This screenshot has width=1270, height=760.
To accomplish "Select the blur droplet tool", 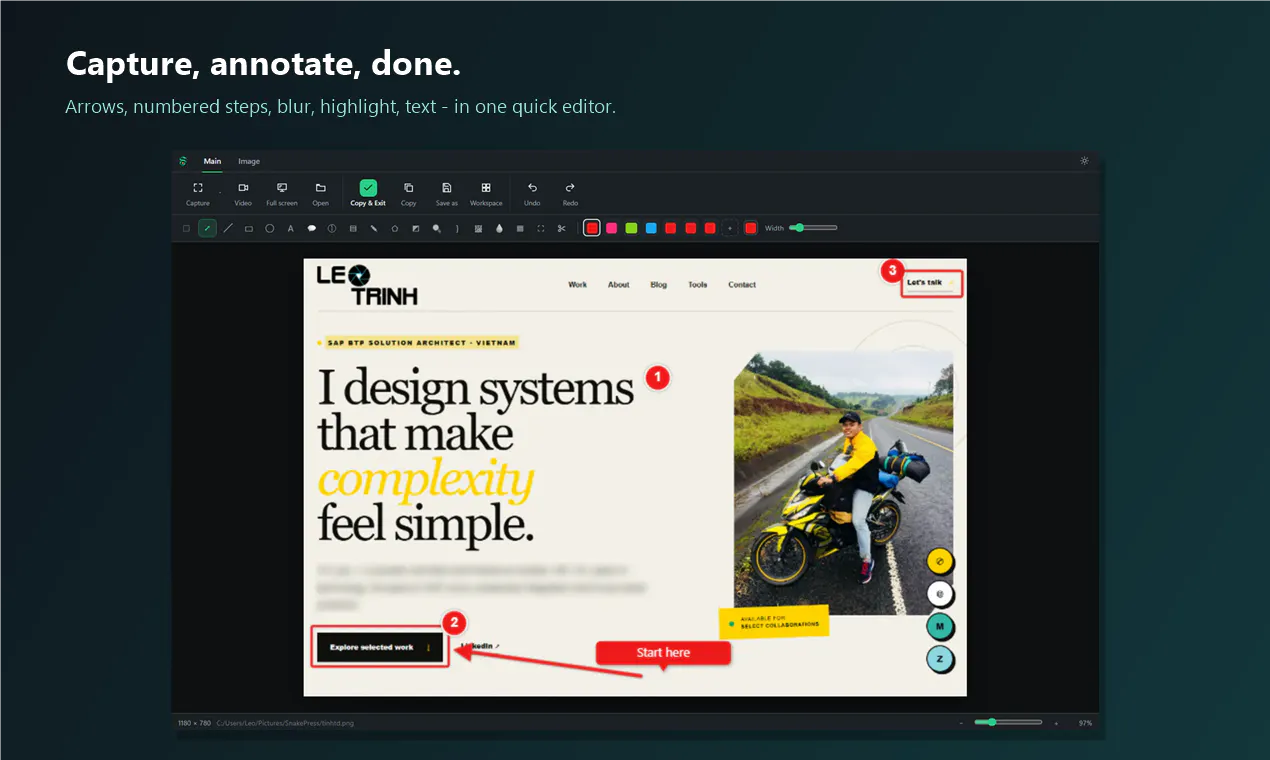I will tap(499, 228).
